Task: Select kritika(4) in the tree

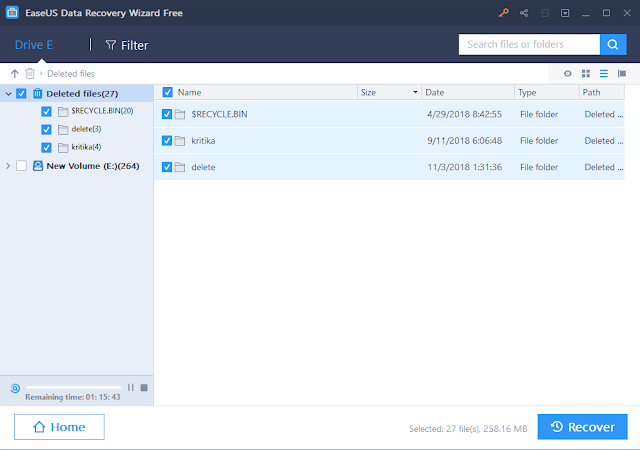Action: point(86,147)
